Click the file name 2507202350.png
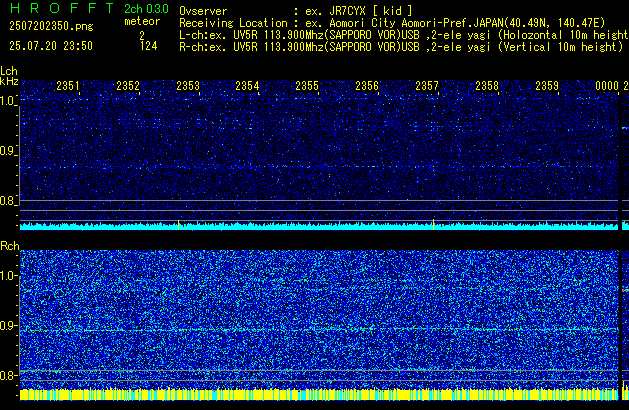This screenshot has height=410, width=629. pos(51,26)
